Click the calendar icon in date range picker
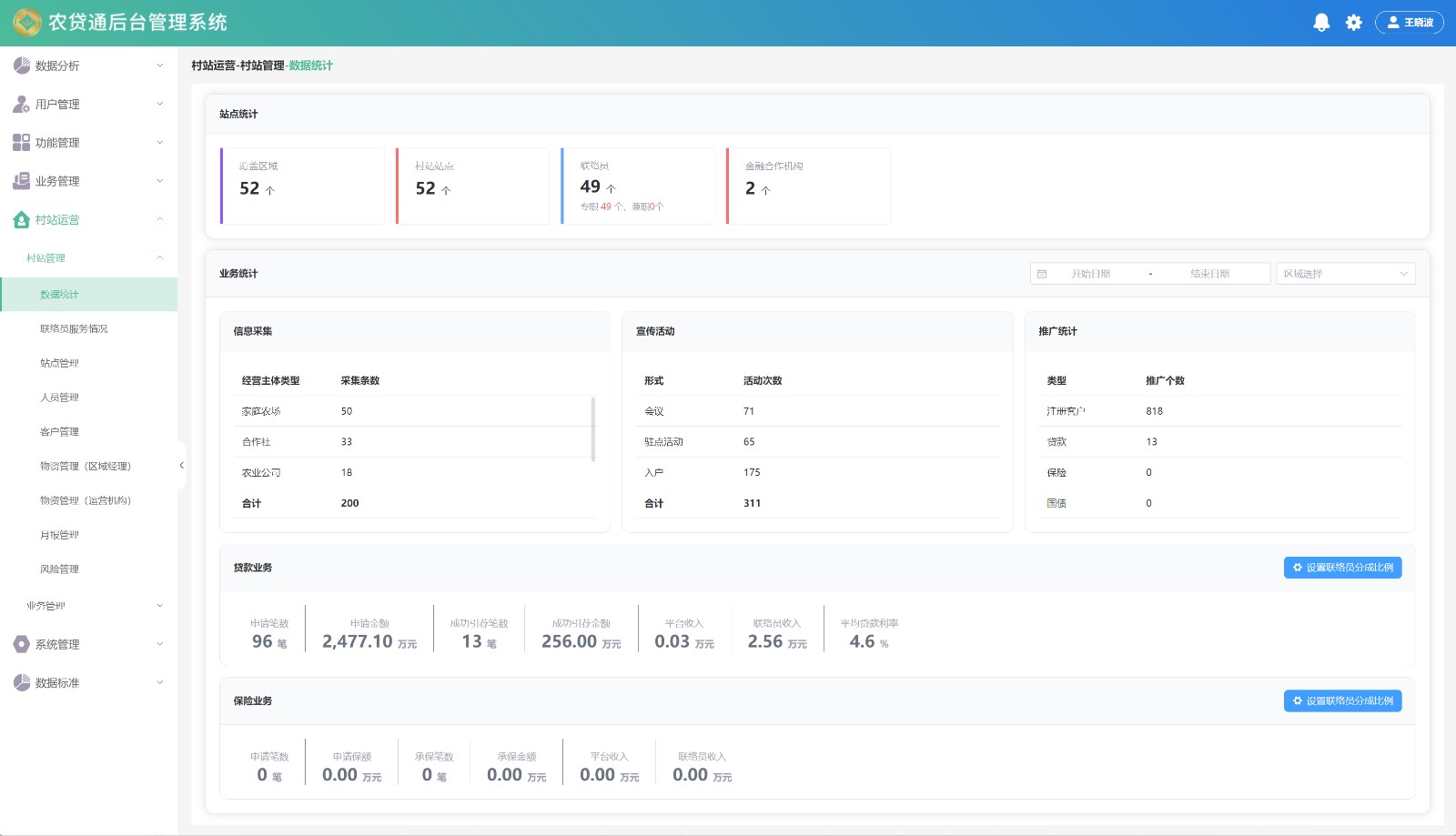 coord(1042,274)
